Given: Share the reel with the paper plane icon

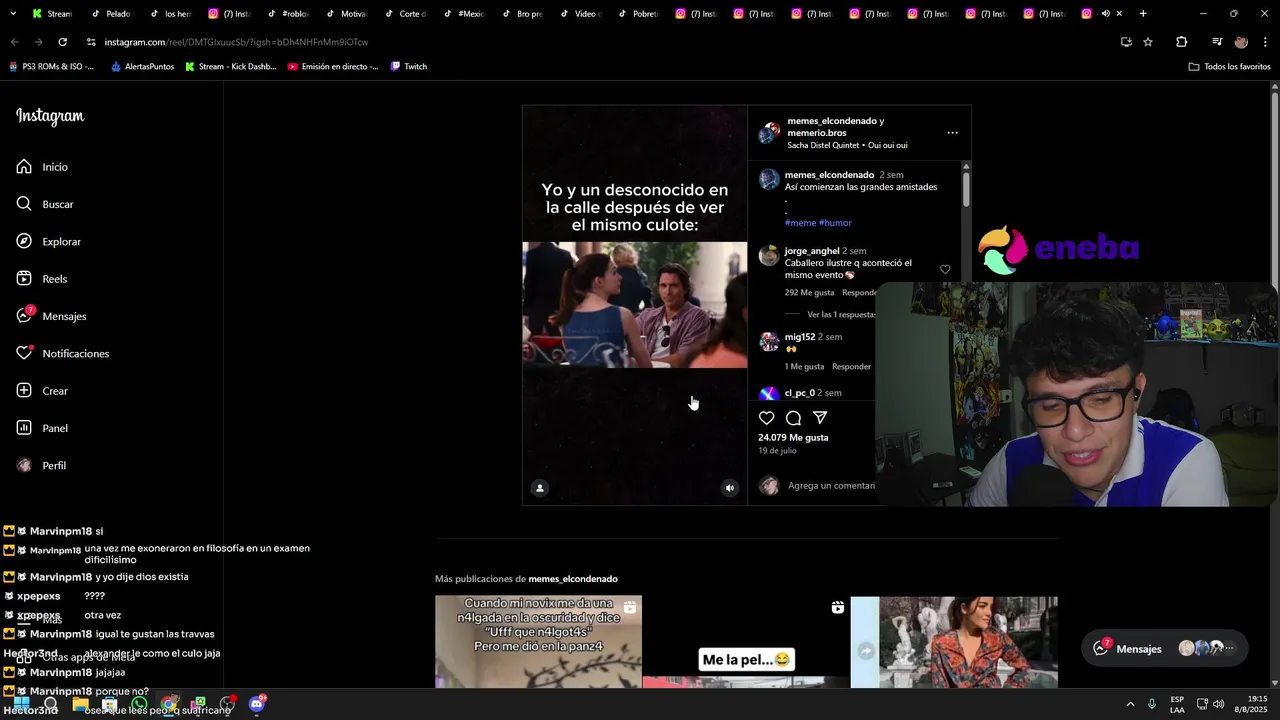Looking at the screenshot, I should coord(820,418).
